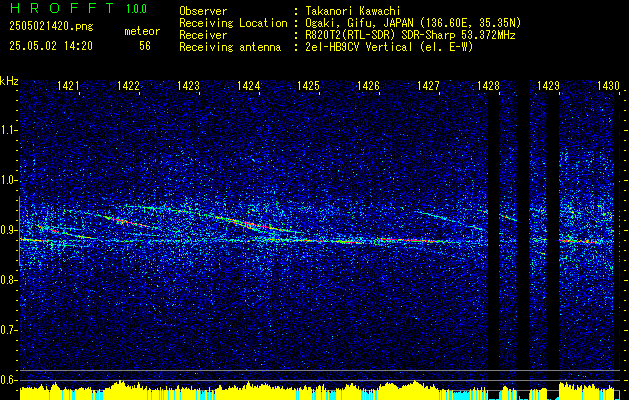This screenshot has height=400, width=629.
Task: Select the 2el-HB9CV Vertical antenna text
Action: click(389, 47)
